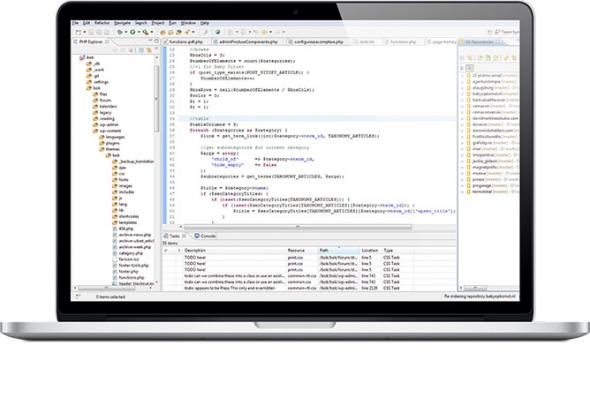
Task: Toggle Link with Editor in PHP Explorer
Action: click(149, 50)
